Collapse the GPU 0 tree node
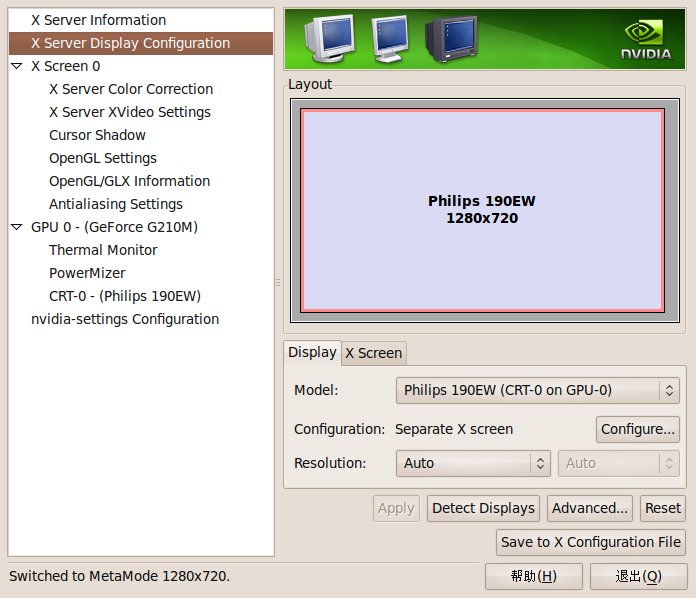The width and height of the screenshot is (696, 598). coord(16,227)
